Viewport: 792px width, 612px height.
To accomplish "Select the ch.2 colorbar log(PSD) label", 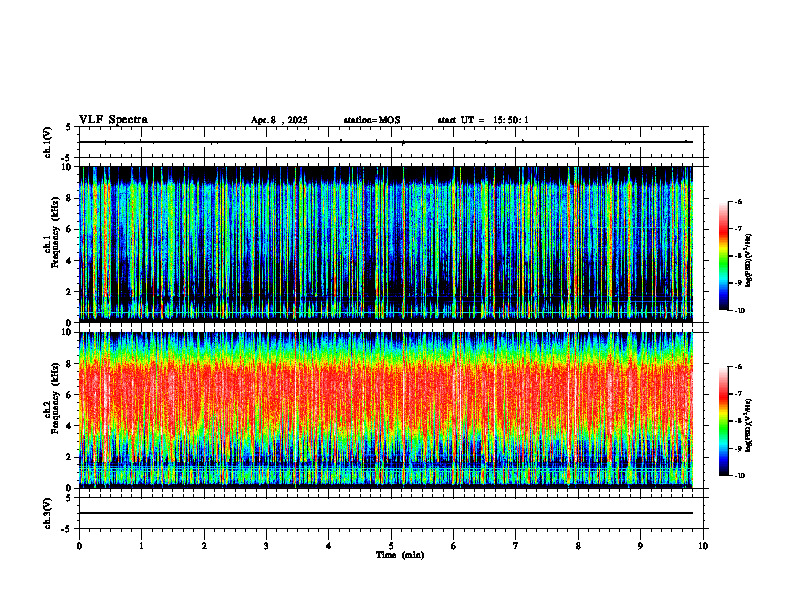I will coord(749,425).
